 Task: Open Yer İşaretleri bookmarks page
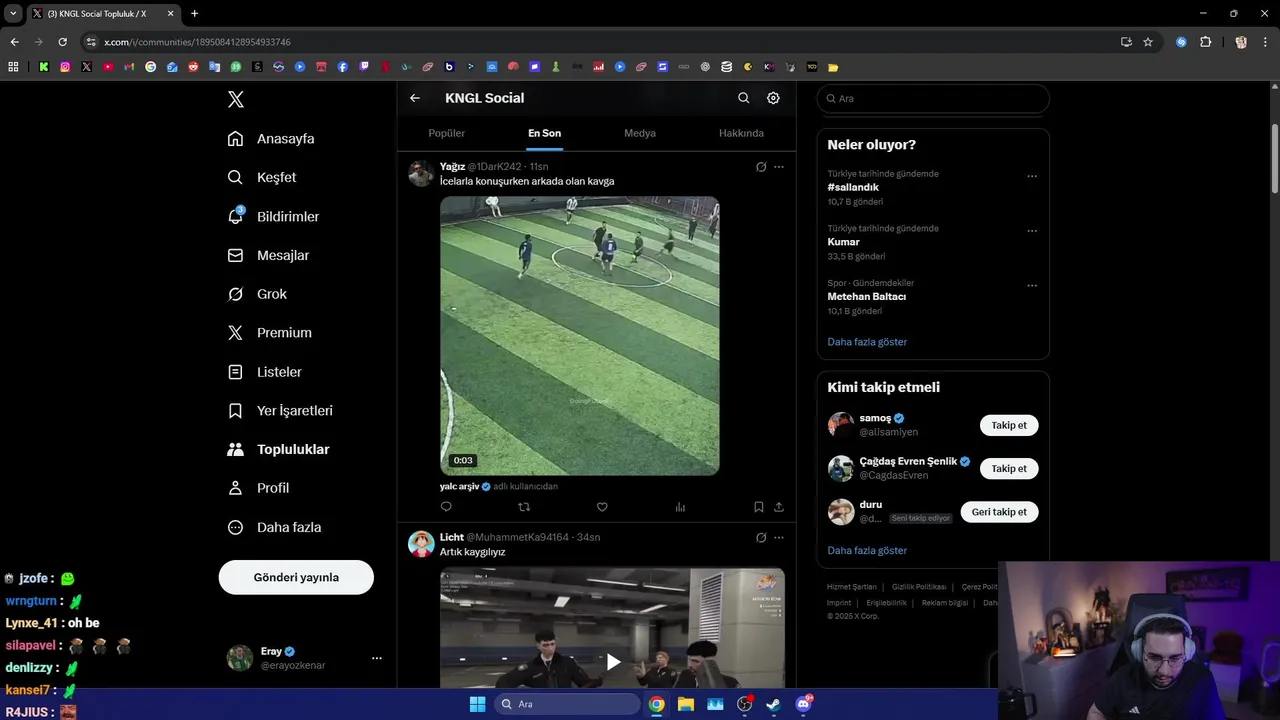(x=280, y=411)
